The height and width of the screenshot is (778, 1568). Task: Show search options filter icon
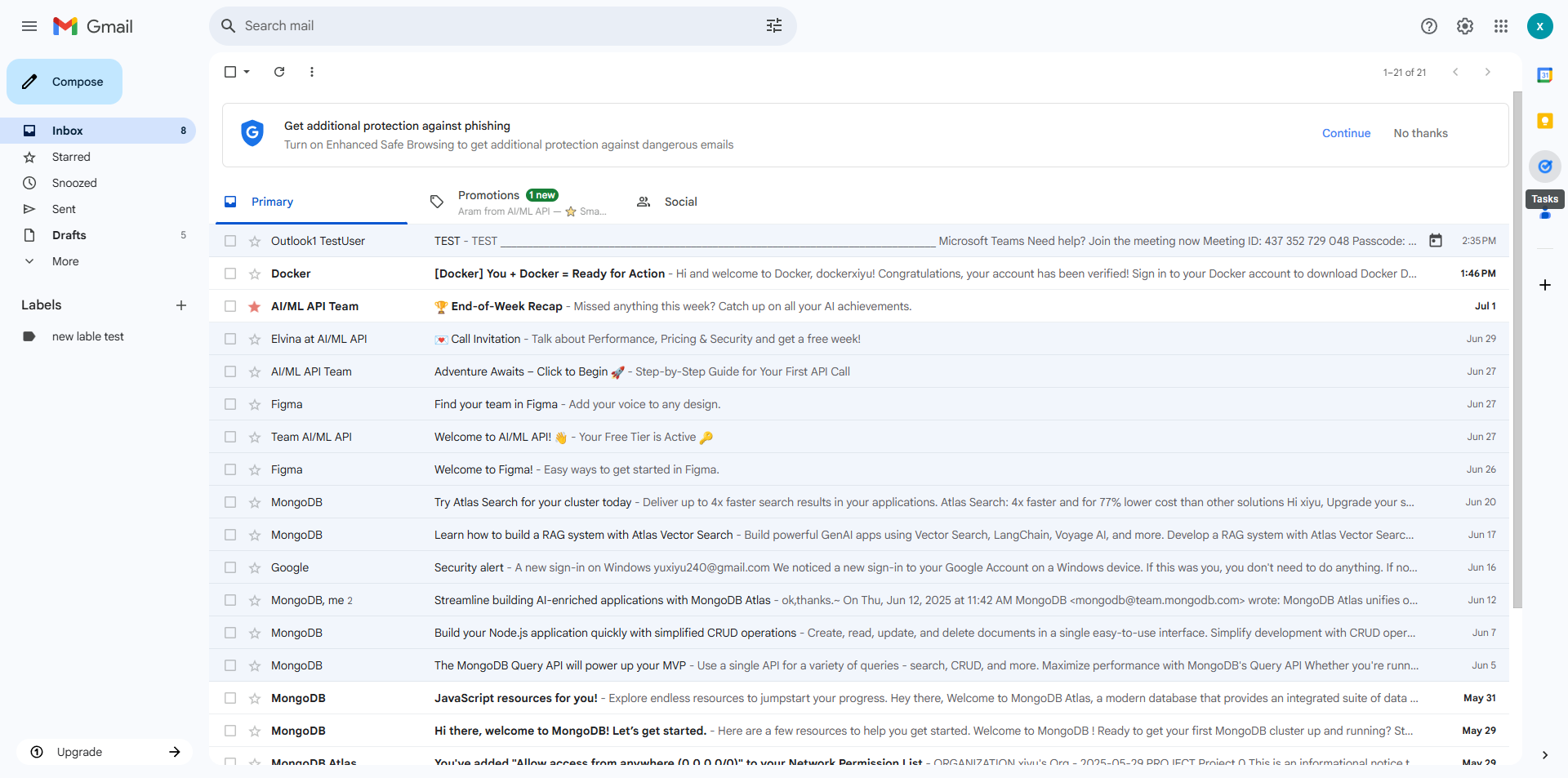pos(774,26)
